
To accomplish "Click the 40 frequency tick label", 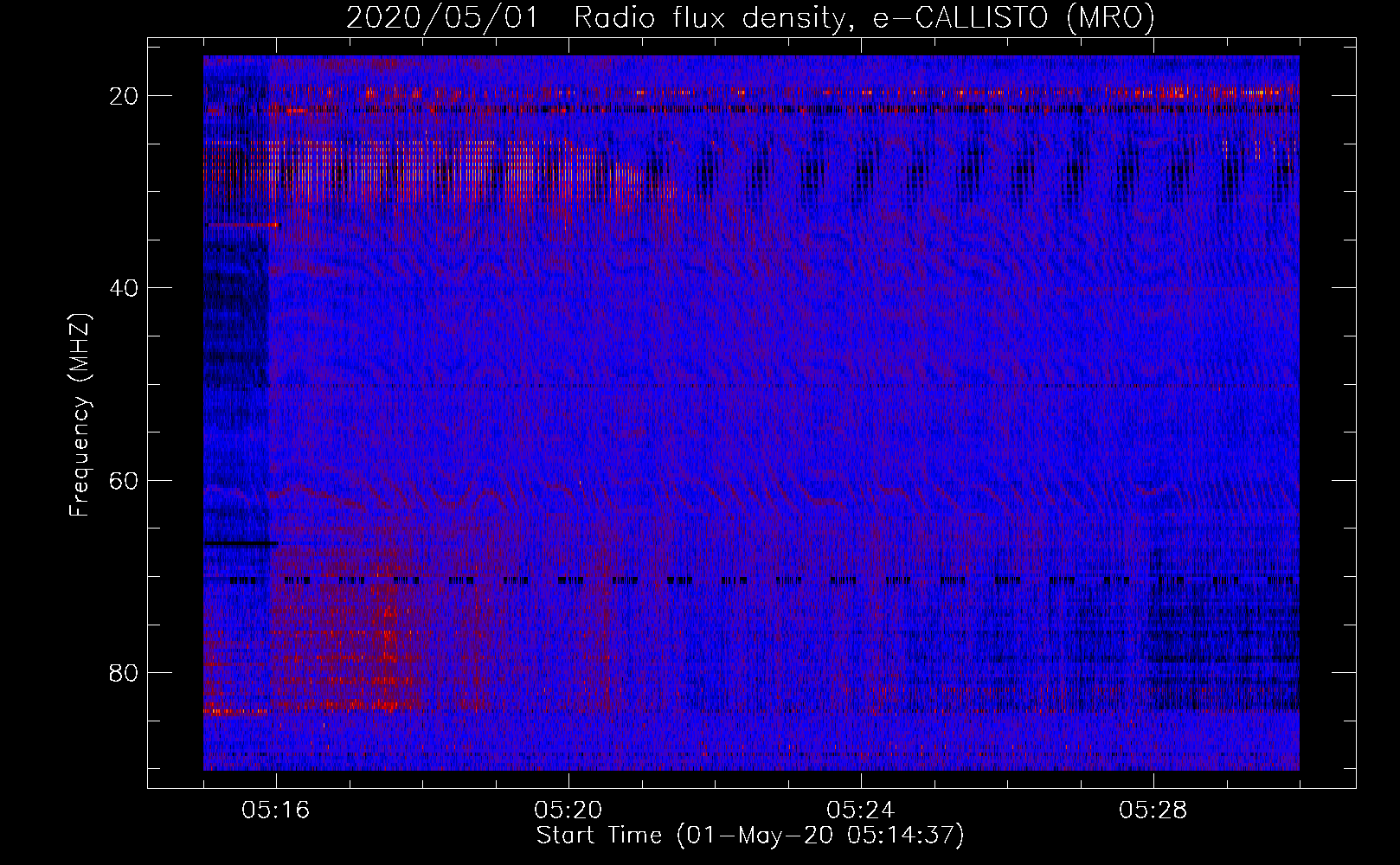I will pyautogui.click(x=125, y=288).
